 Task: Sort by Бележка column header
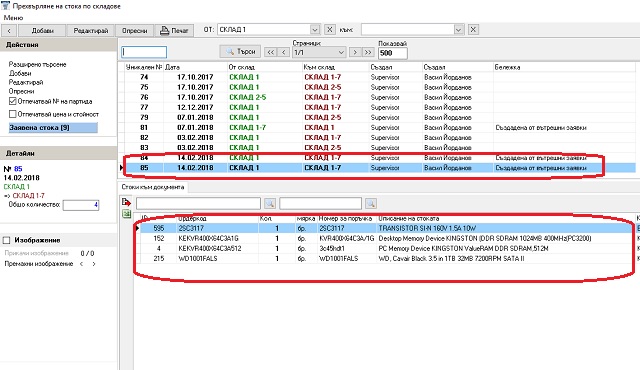[564, 67]
